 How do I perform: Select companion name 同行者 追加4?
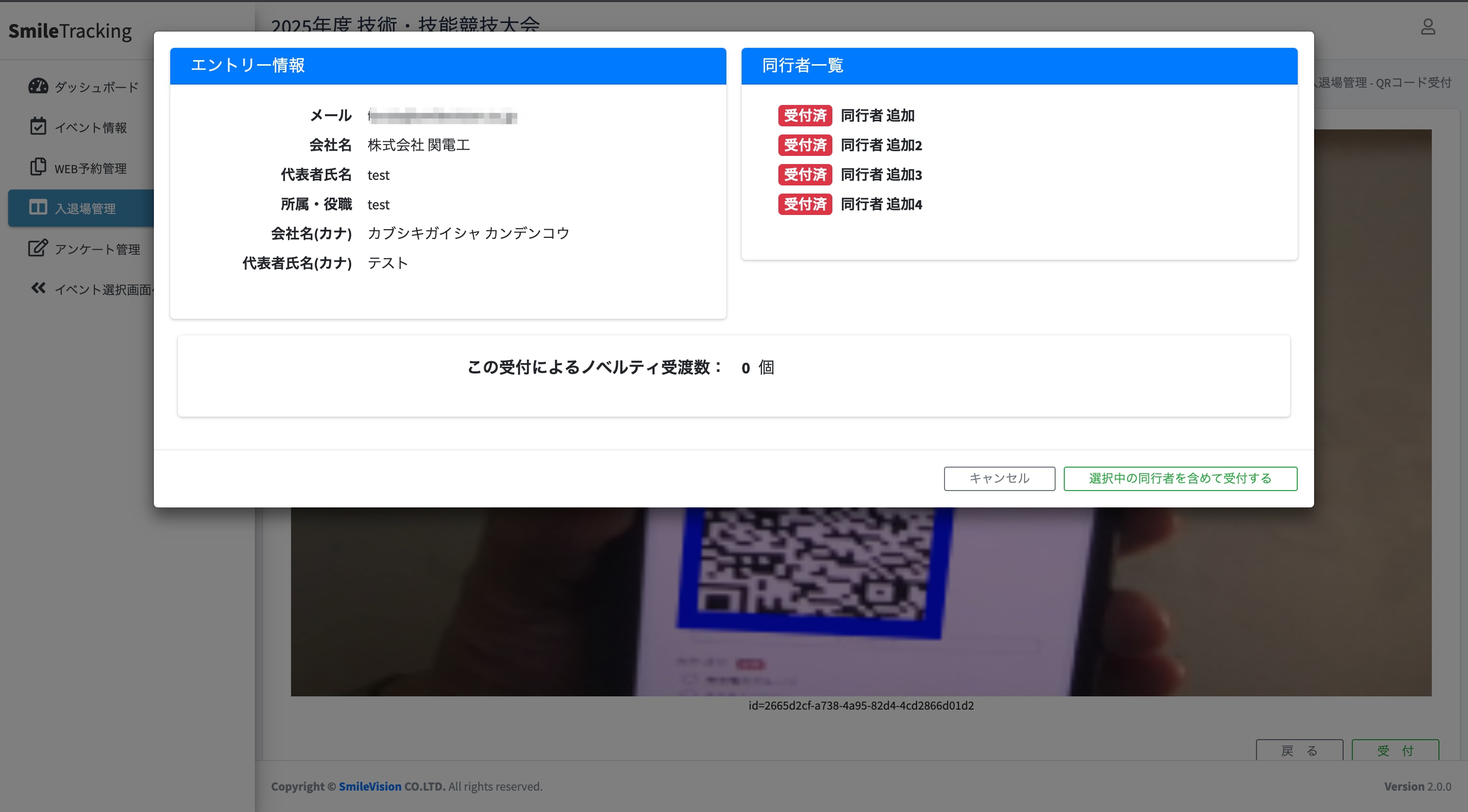click(x=881, y=204)
